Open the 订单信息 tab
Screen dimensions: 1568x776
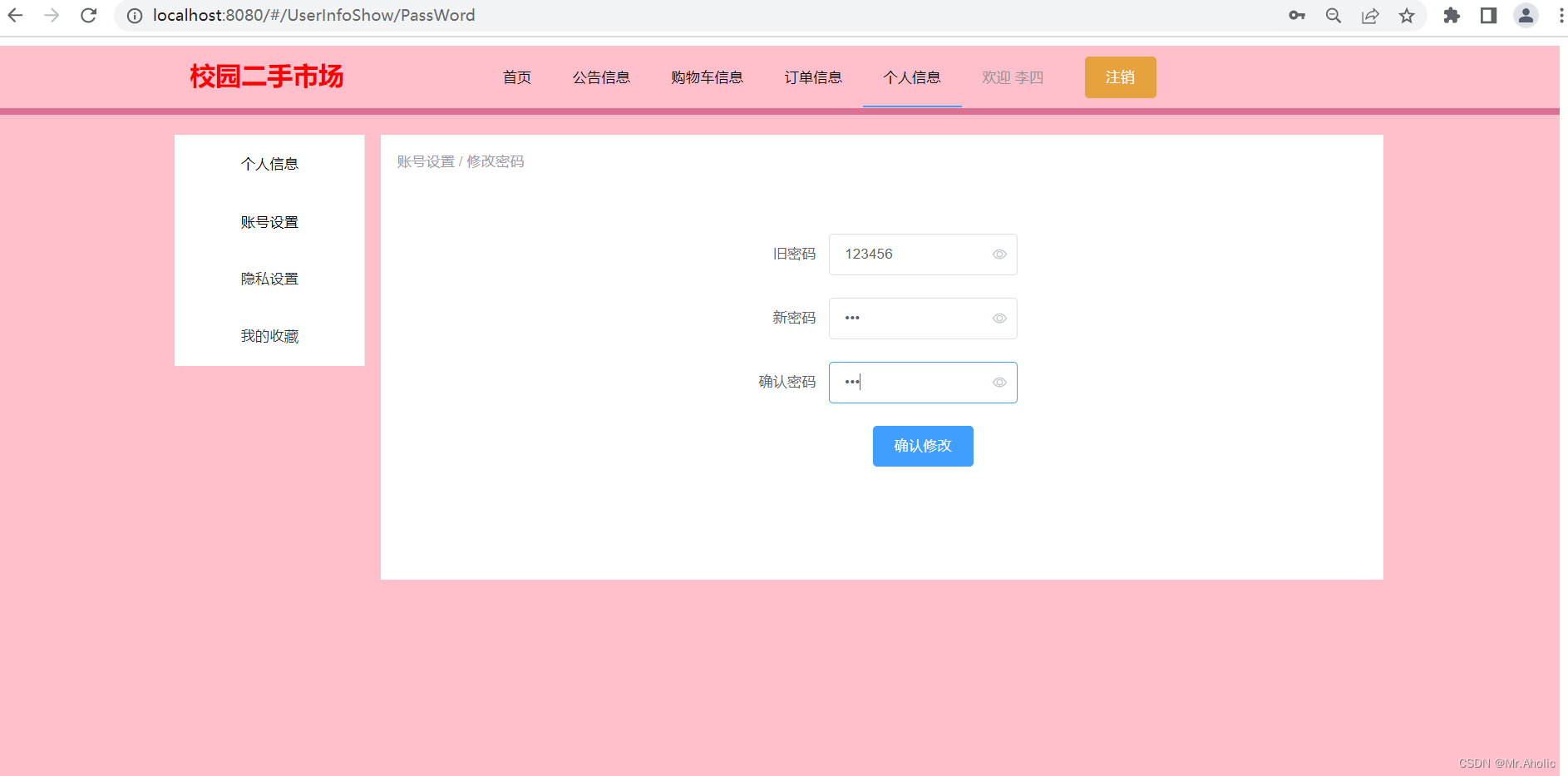812,77
